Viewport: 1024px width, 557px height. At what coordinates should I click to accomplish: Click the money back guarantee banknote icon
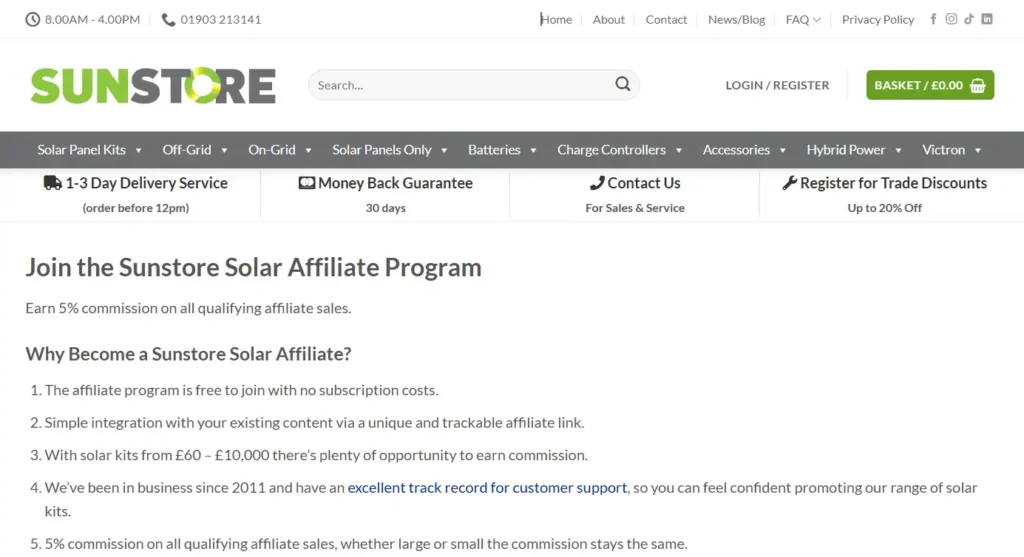pos(306,183)
